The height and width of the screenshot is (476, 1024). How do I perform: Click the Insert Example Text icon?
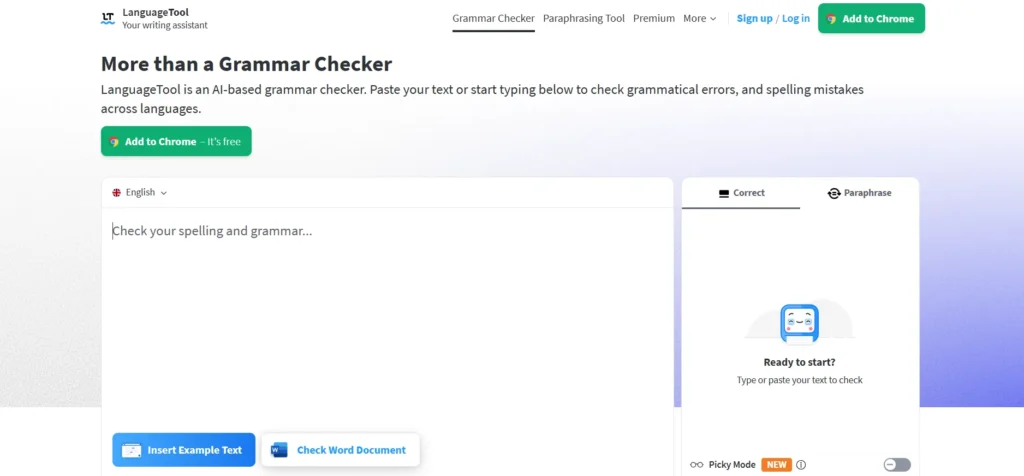tap(131, 450)
